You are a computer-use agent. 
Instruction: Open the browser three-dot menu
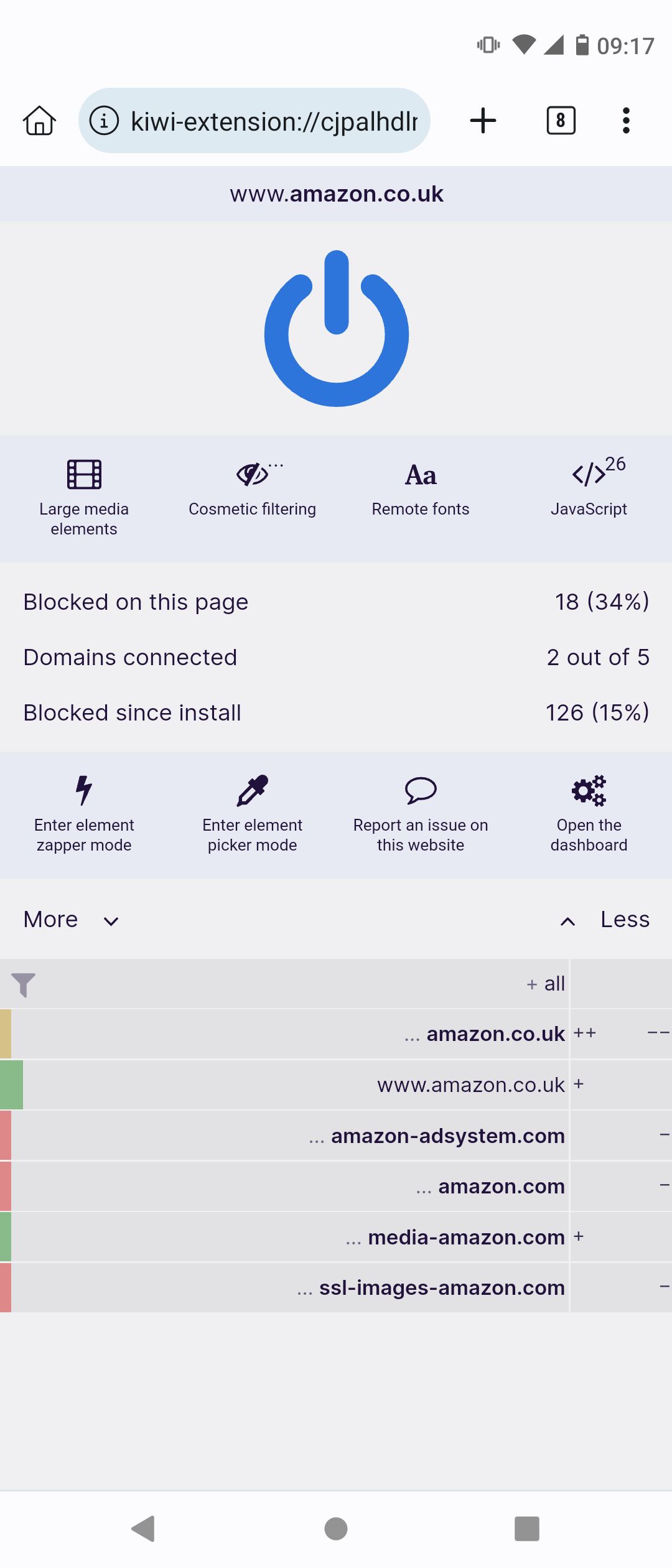(x=626, y=121)
